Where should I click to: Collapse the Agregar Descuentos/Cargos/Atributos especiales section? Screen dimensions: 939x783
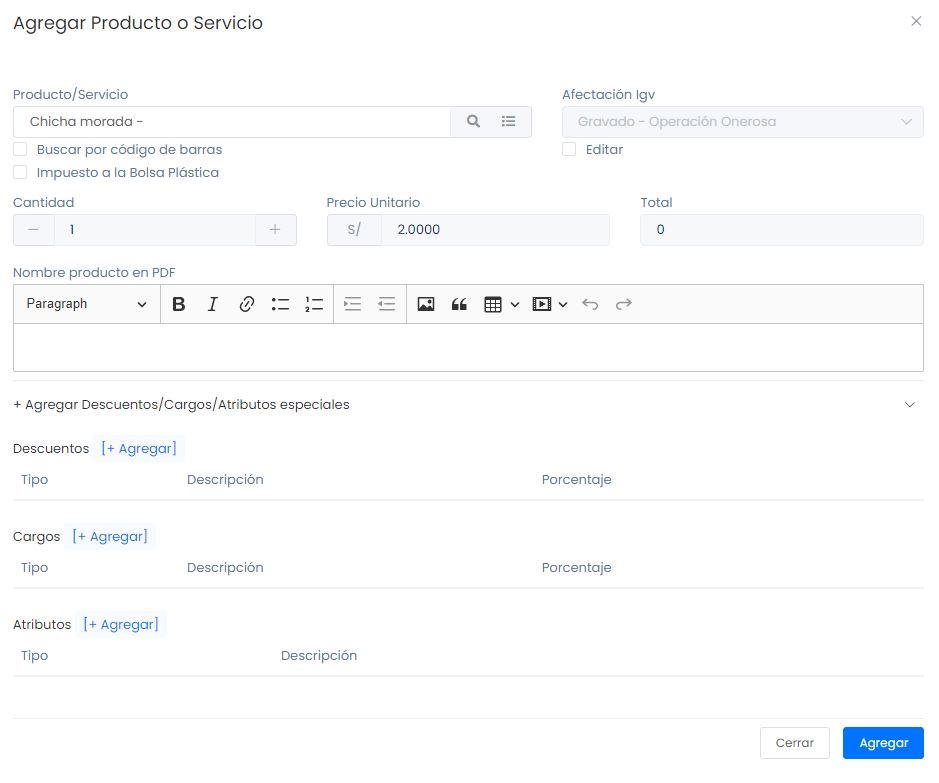pyautogui.click(x=909, y=405)
